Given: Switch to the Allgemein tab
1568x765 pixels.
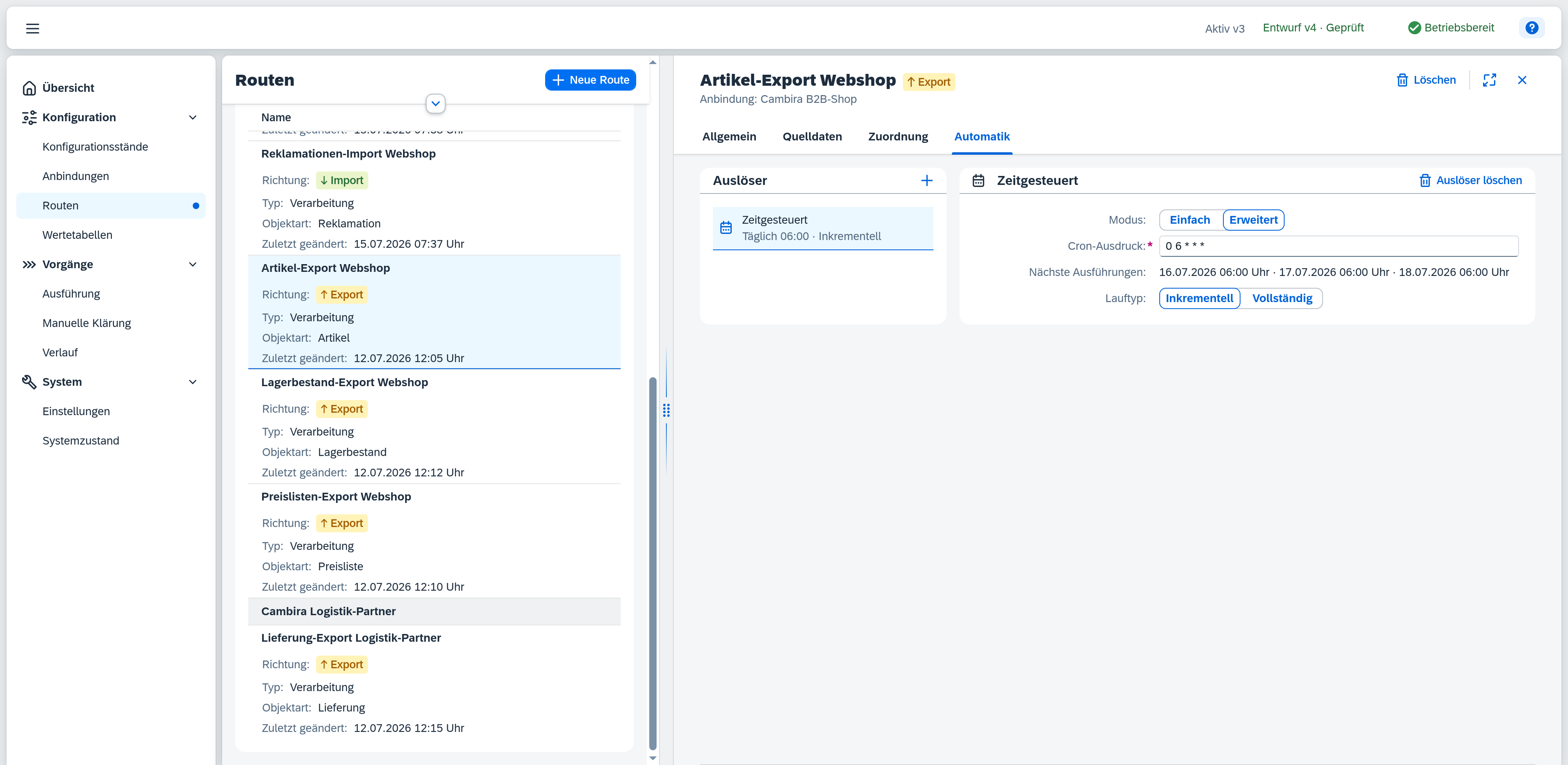Looking at the screenshot, I should point(729,137).
